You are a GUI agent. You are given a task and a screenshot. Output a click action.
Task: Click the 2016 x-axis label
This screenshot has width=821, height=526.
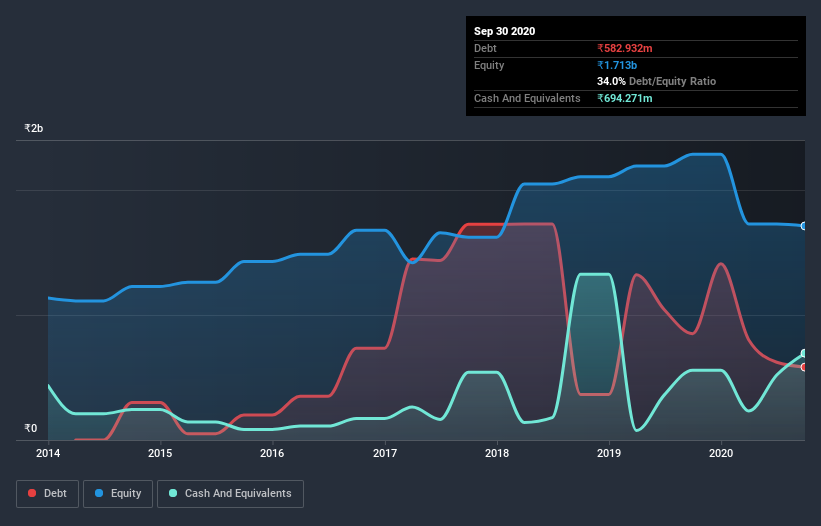coord(272,453)
